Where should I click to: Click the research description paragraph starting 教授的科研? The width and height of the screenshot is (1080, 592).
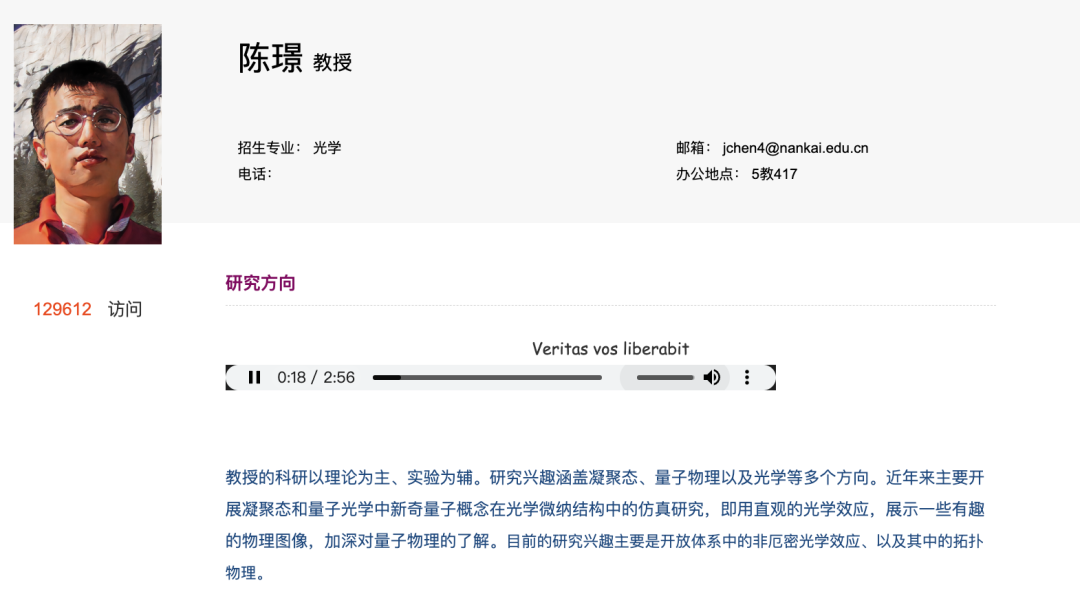(605, 525)
